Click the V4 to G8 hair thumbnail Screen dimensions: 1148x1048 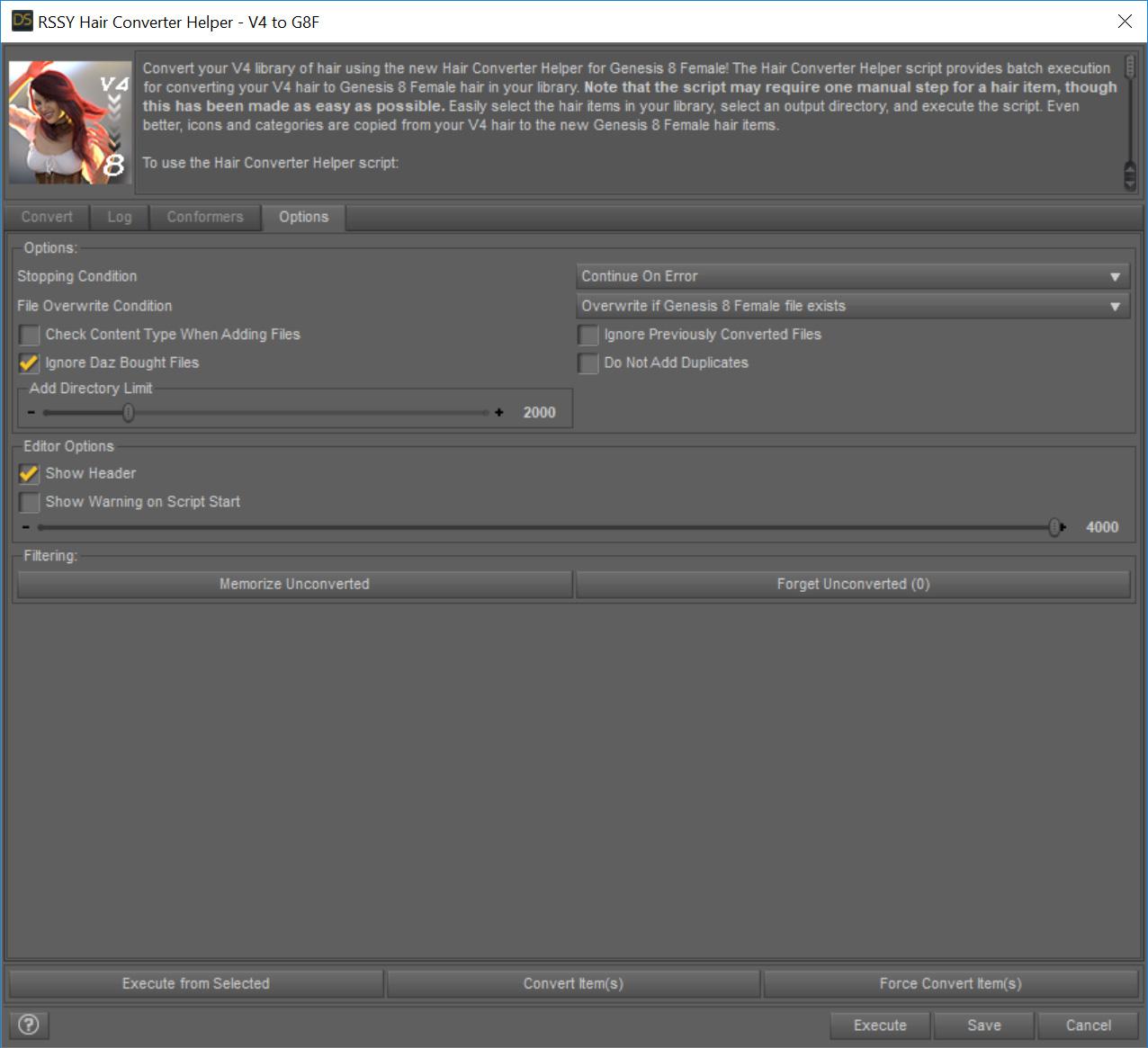(70, 122)
